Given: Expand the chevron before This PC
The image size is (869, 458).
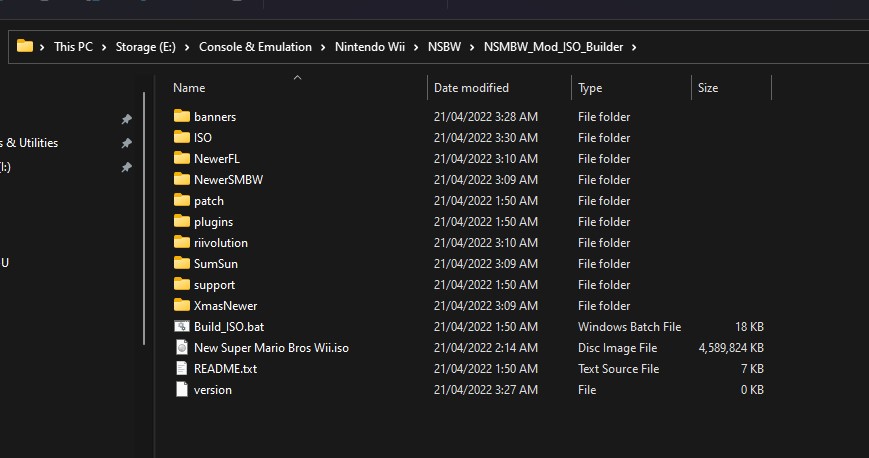Looking at the screenshot, I should point(42,48).
